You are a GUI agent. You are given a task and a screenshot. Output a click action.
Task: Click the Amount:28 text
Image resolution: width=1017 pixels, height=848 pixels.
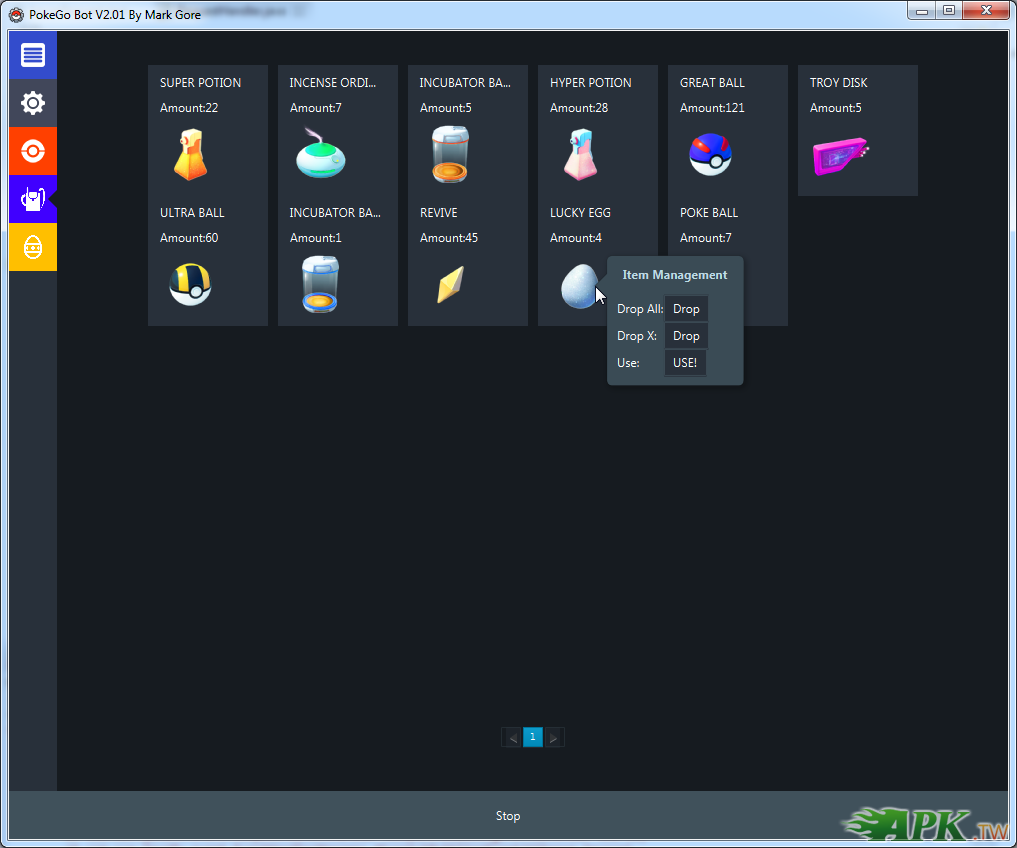tap(579, 108)
